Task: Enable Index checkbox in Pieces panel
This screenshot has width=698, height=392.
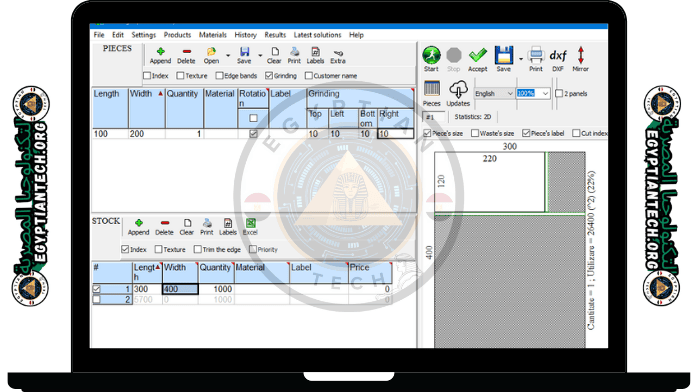Action: coord(147,76)
